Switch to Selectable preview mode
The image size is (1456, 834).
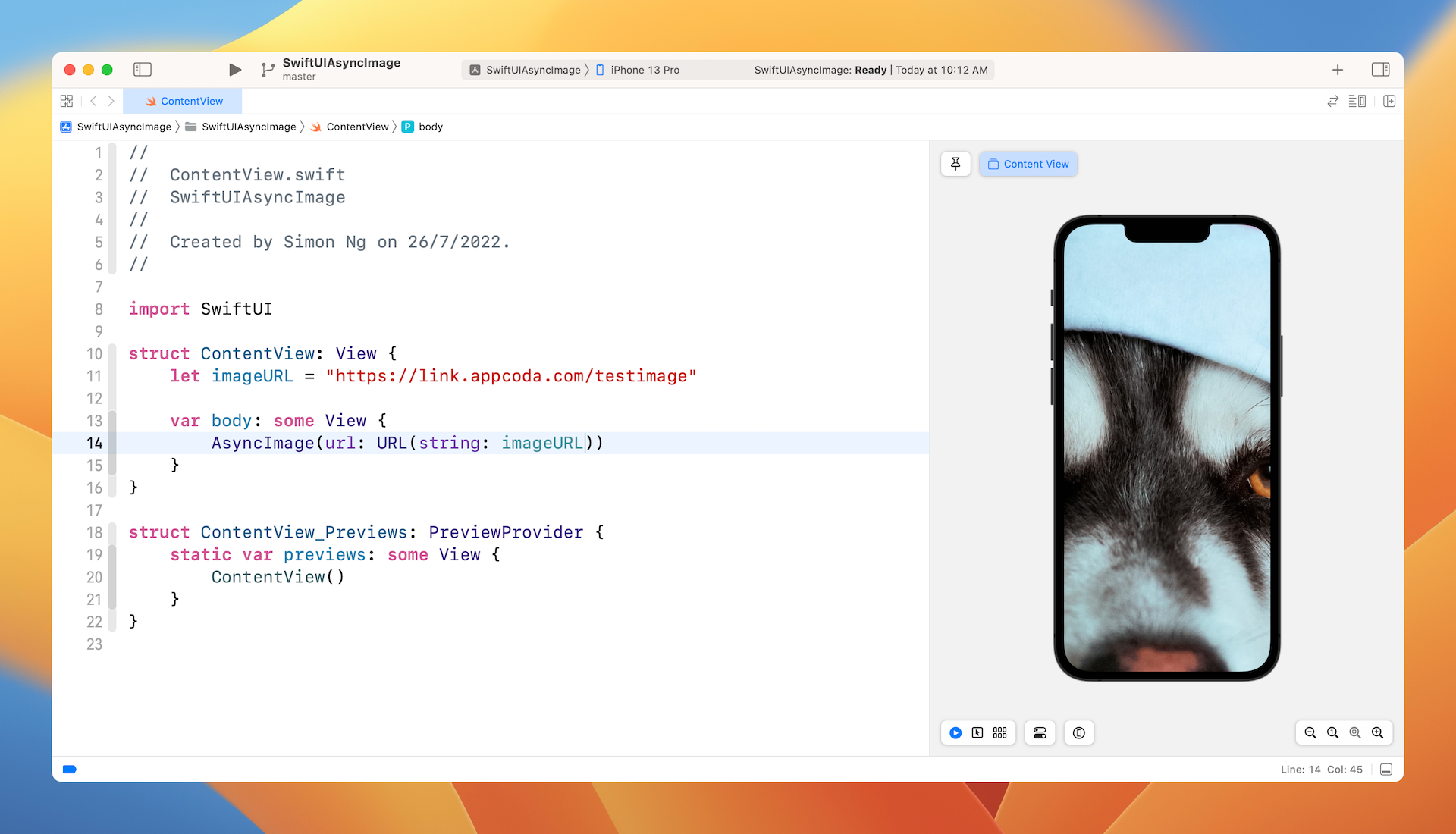[x=977, y=733]
